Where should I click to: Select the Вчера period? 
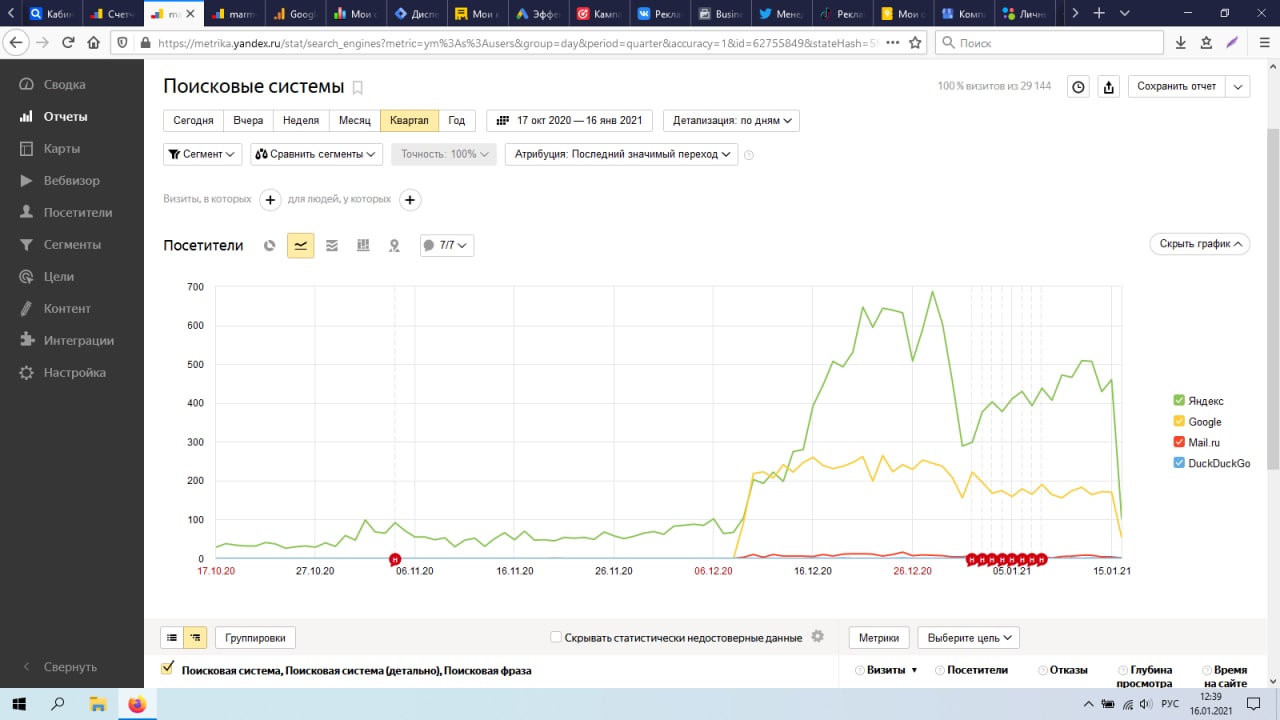point(248,120)
